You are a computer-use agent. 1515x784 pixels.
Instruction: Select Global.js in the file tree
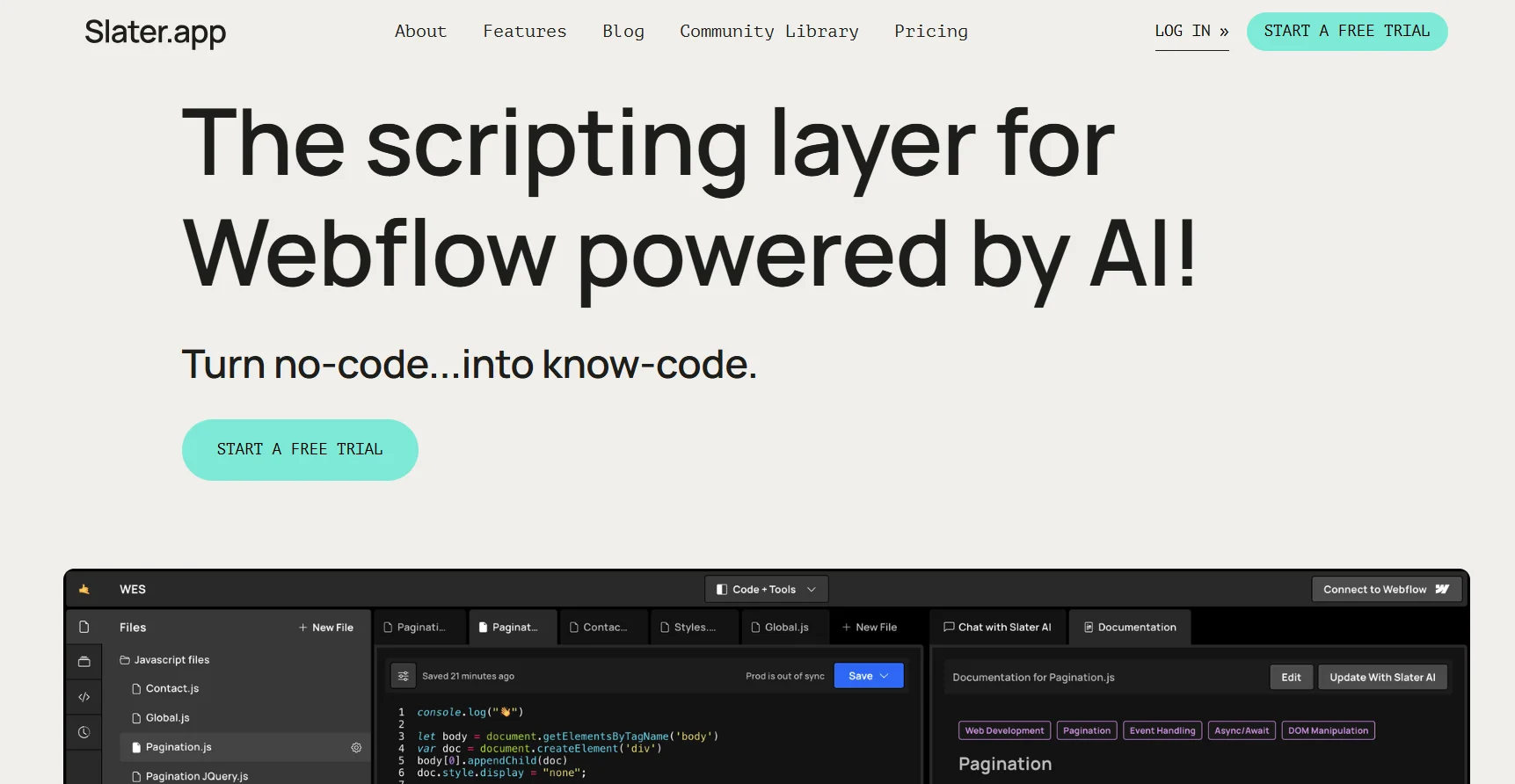tap(167, 718)
